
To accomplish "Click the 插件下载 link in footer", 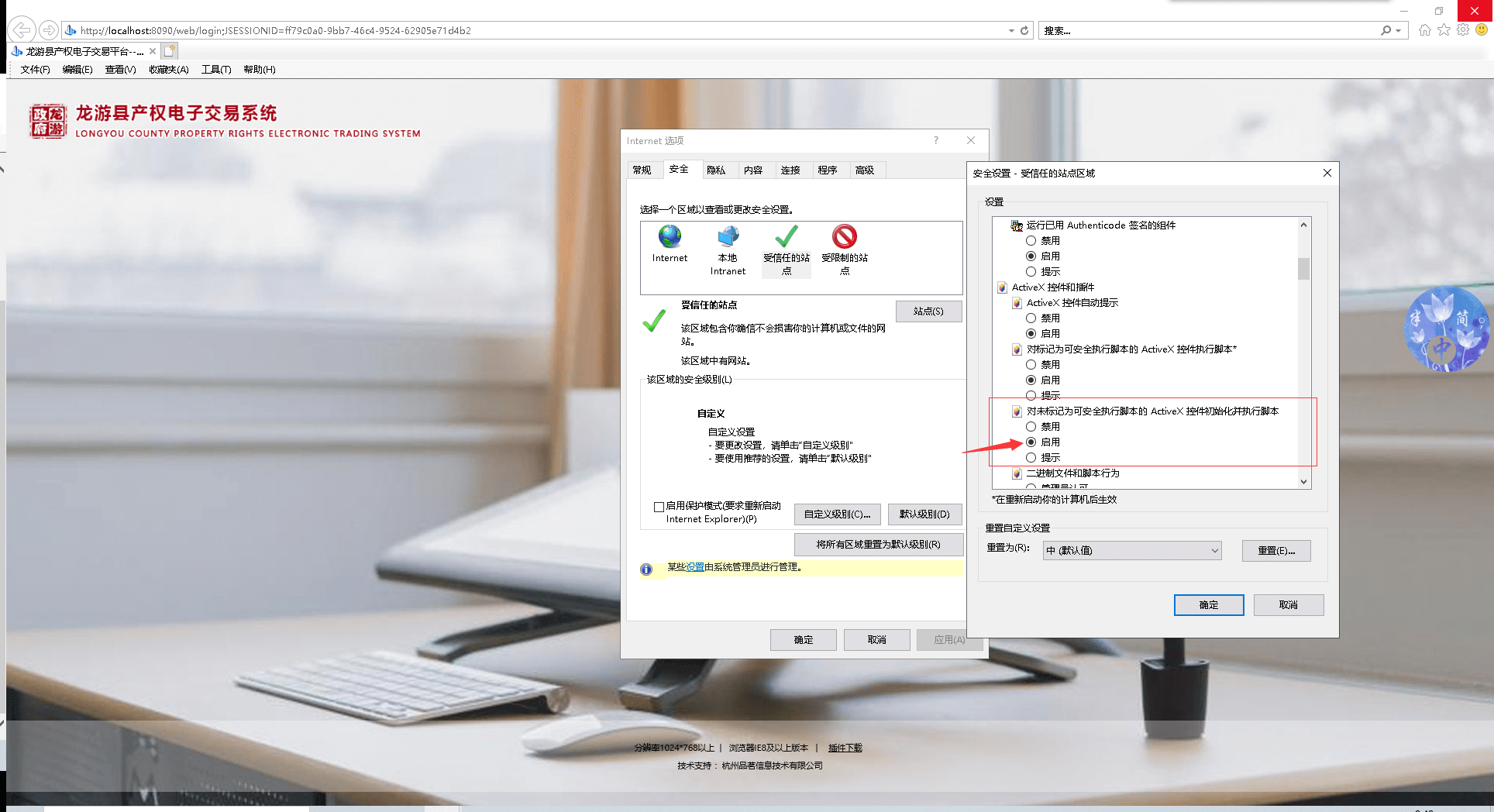I will [x=845, y=748].
